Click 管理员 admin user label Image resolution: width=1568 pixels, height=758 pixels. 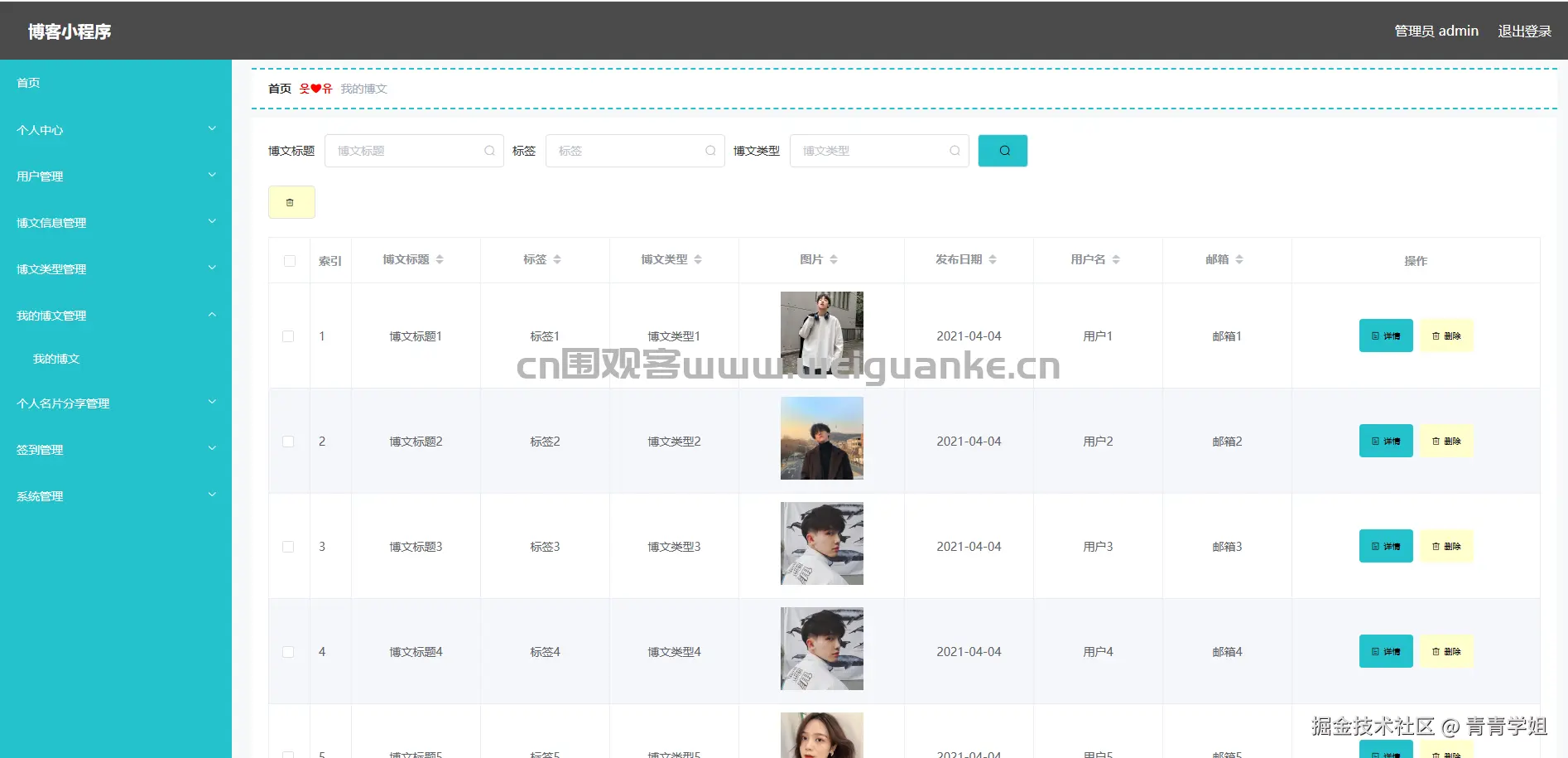(1436, 31)
